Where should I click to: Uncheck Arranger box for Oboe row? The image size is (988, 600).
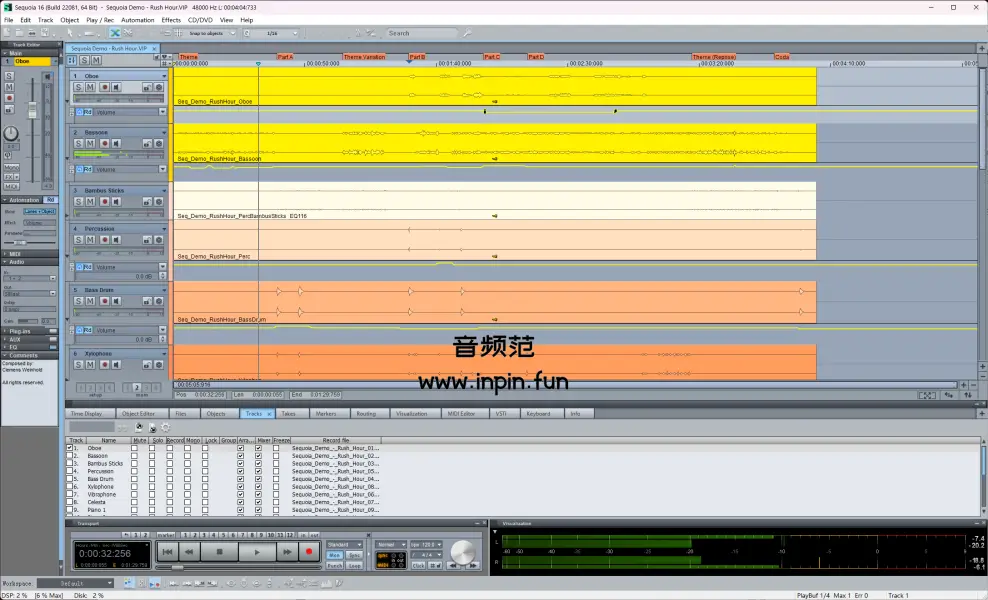(240, 448)
